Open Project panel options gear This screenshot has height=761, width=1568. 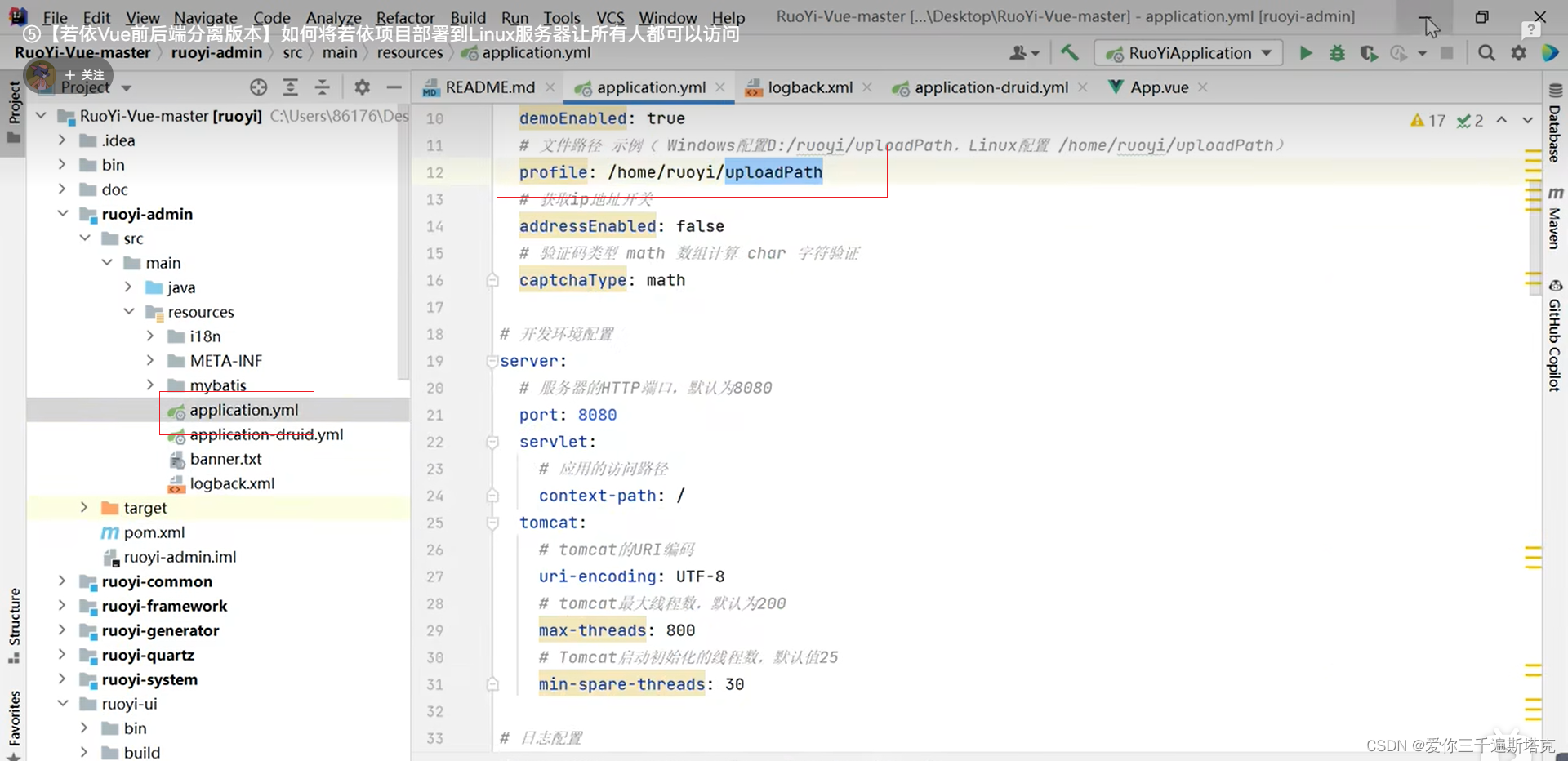pyautogui.click(x=362, y=87)
